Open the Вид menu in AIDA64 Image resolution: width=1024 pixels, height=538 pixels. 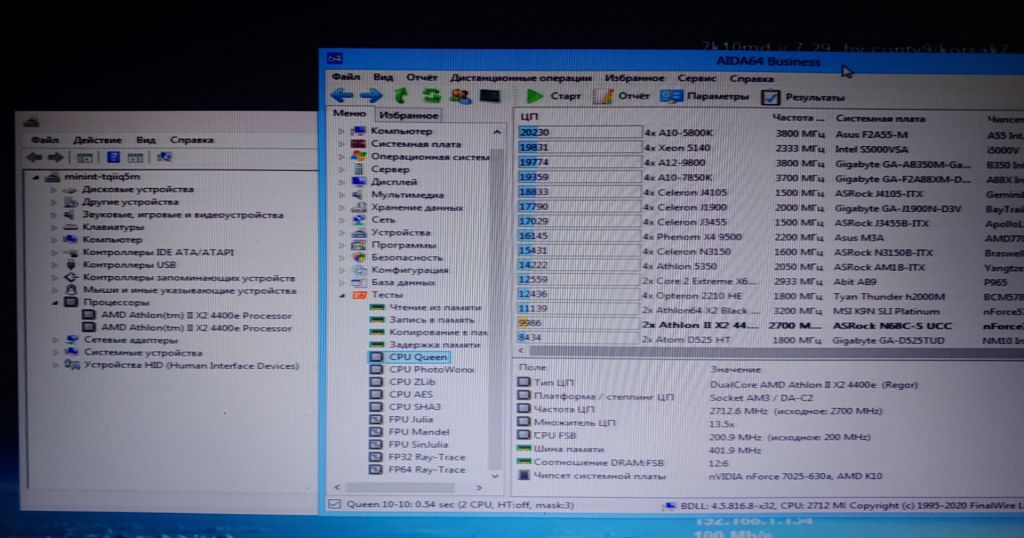point(383,77)
